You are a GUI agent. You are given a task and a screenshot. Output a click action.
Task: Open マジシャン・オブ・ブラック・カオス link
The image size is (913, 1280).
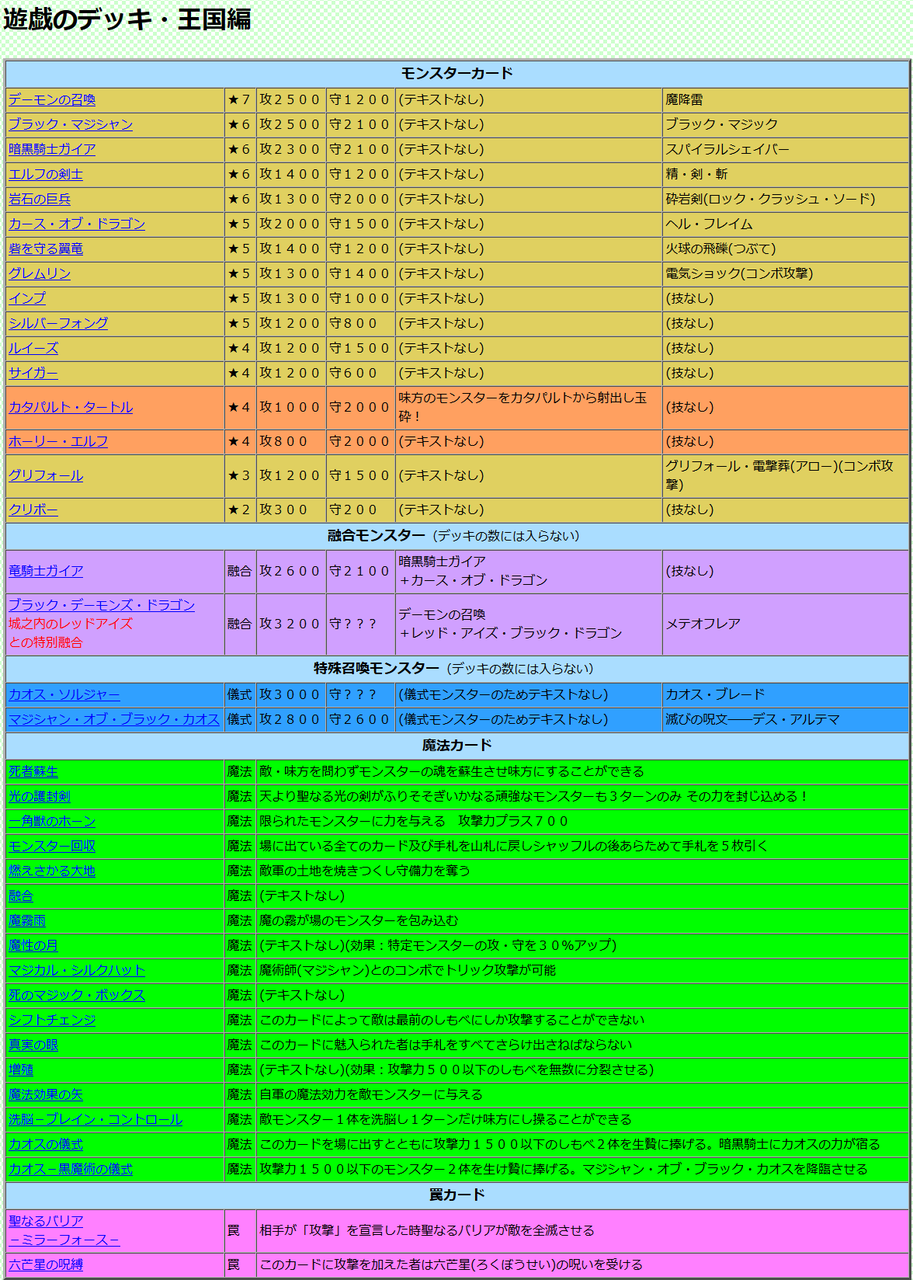(x=114, y=720)
